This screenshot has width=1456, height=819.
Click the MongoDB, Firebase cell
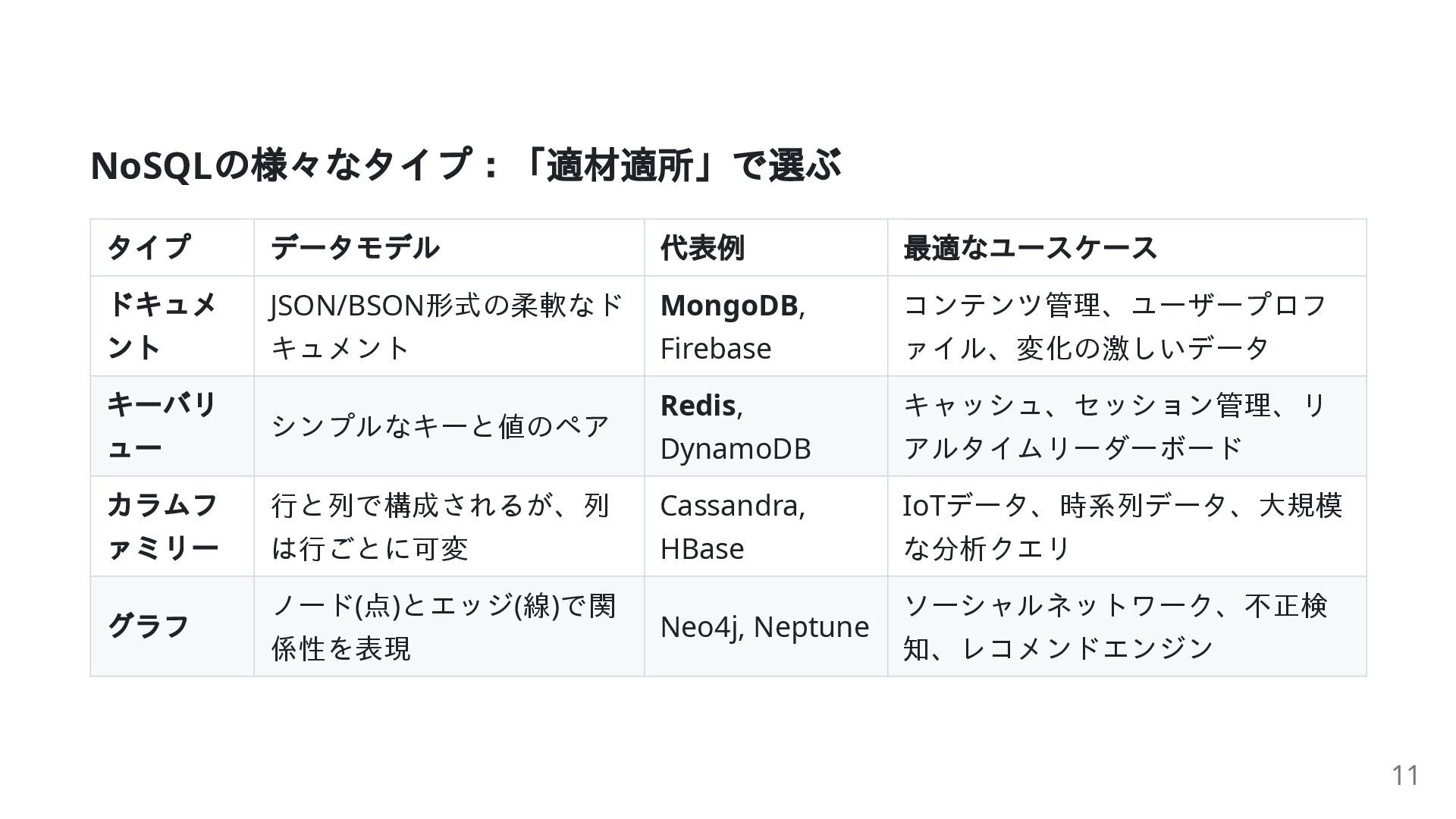(766, 326)
